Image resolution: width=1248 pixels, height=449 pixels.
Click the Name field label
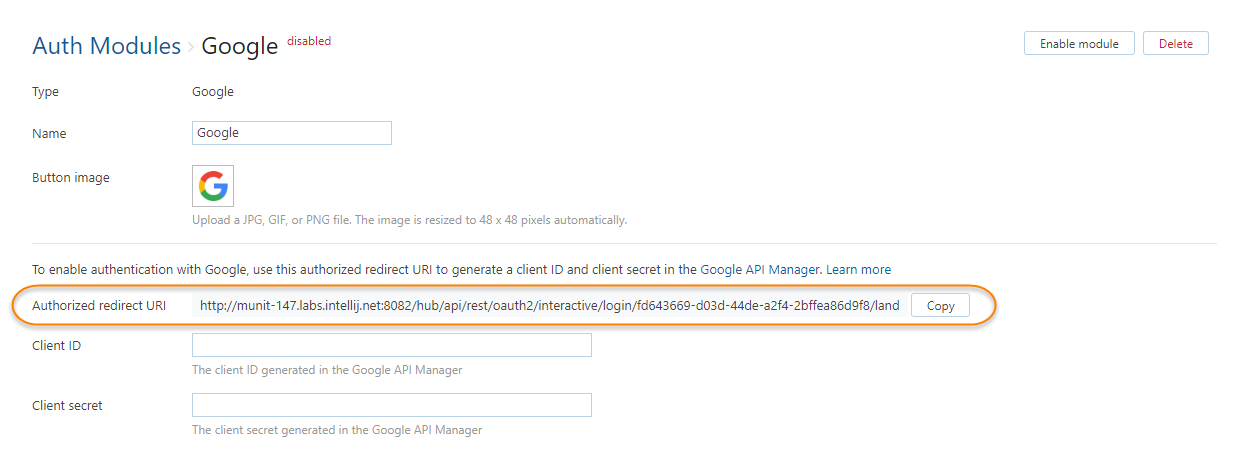pyautogui.click(x=49, y=133)
